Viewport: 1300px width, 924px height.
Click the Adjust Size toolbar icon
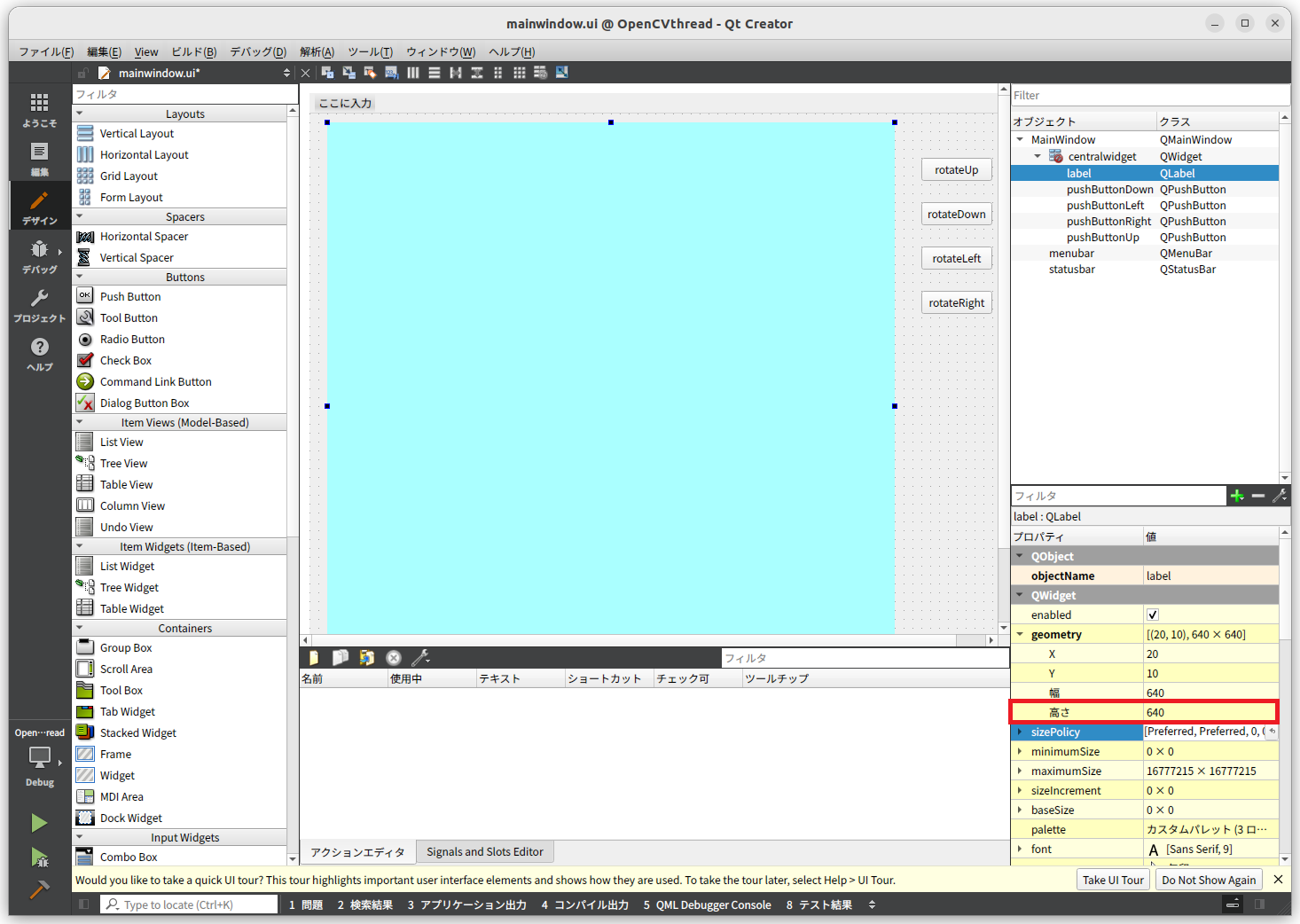point(561,73)
